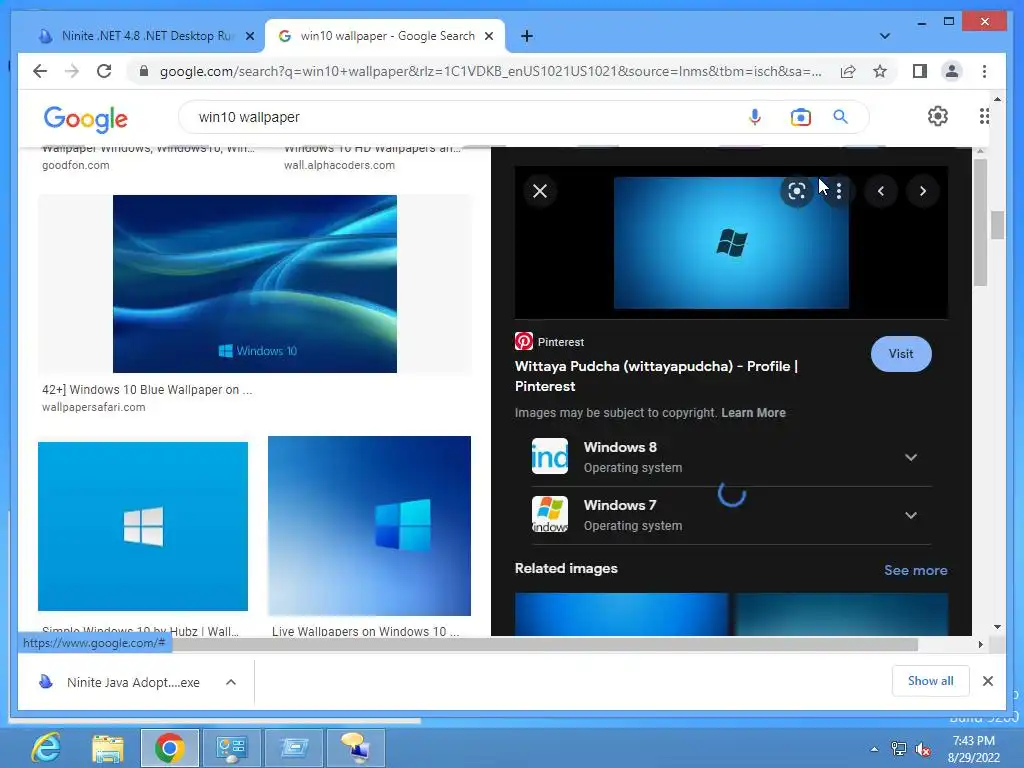Open the Learn More copyright link

(753, 413)
